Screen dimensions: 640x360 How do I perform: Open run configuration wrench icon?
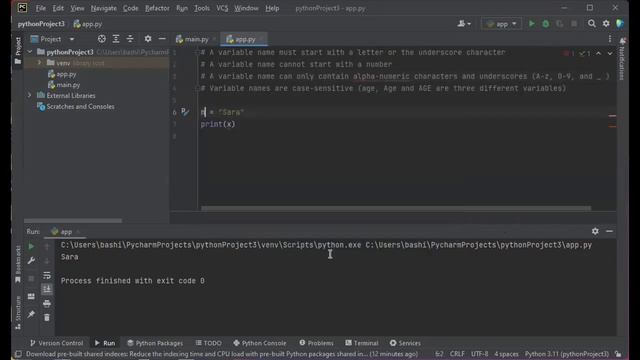[31, 261]
